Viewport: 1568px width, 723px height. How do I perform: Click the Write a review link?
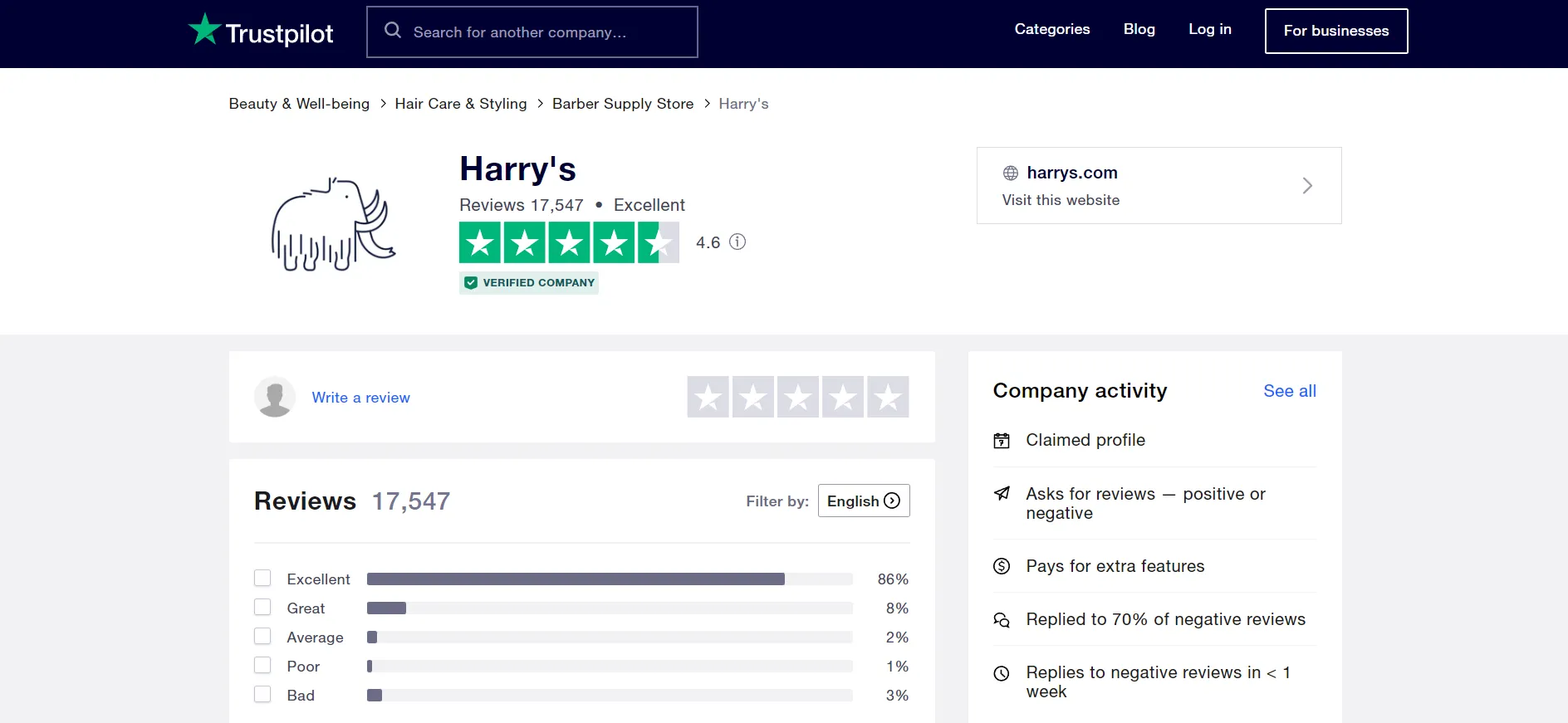point(361,398)
